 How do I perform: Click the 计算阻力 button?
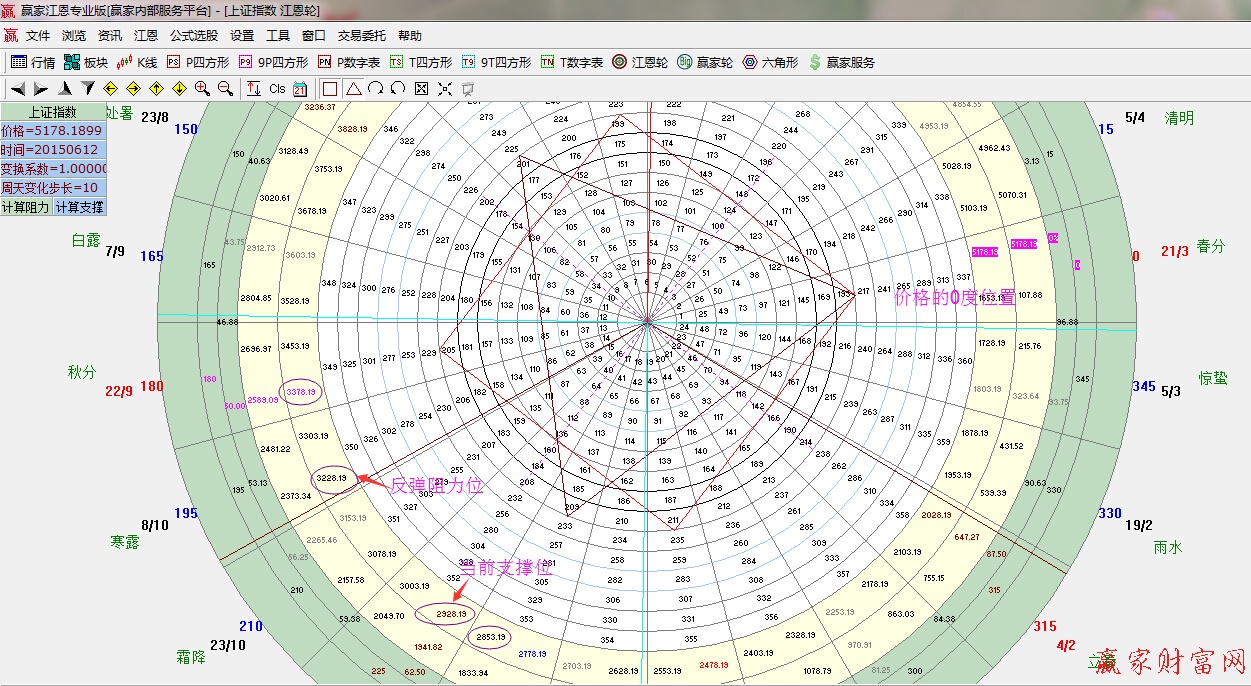[x=25, y=207]
